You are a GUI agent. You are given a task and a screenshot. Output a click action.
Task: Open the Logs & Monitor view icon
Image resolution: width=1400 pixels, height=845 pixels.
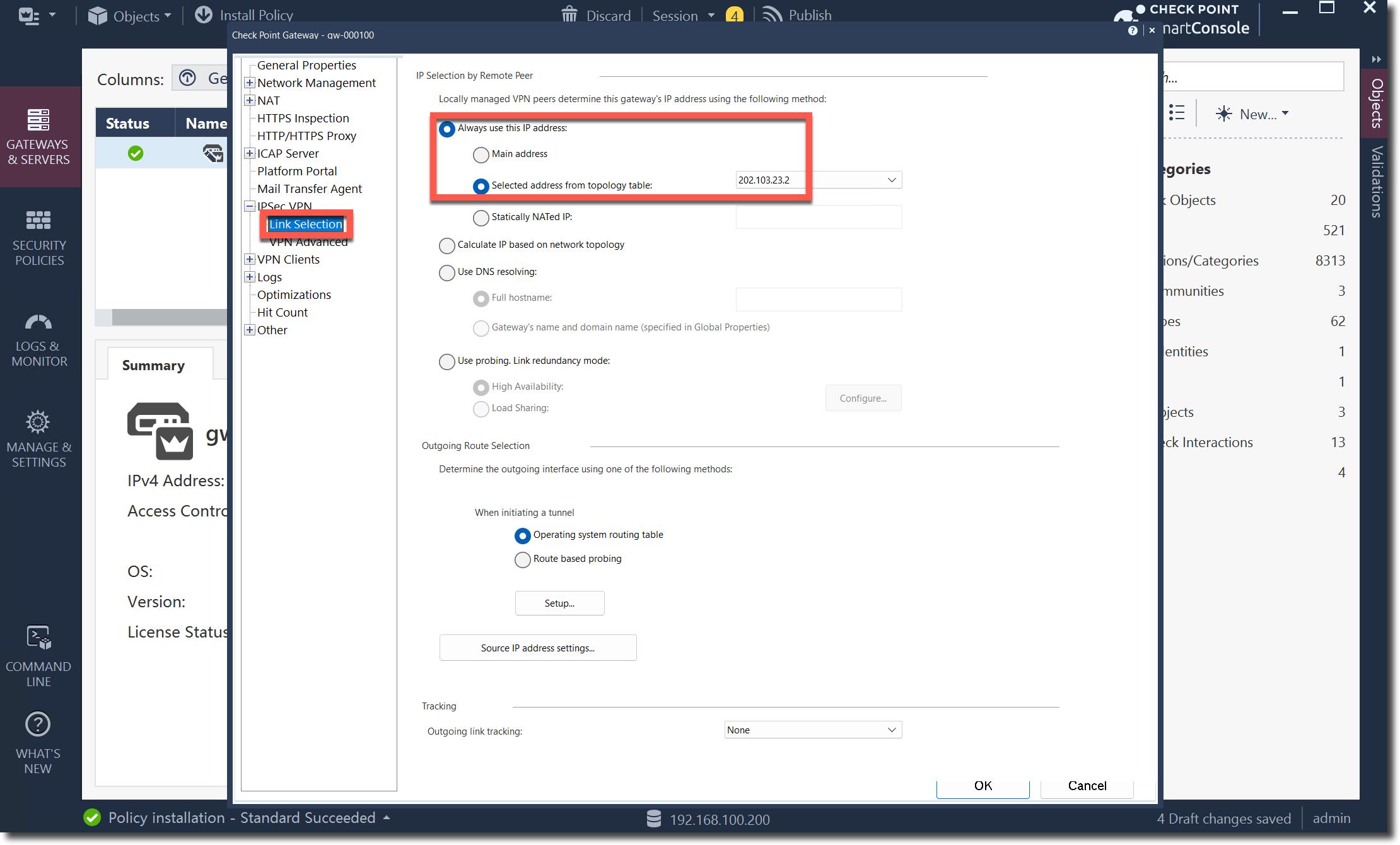38,322
